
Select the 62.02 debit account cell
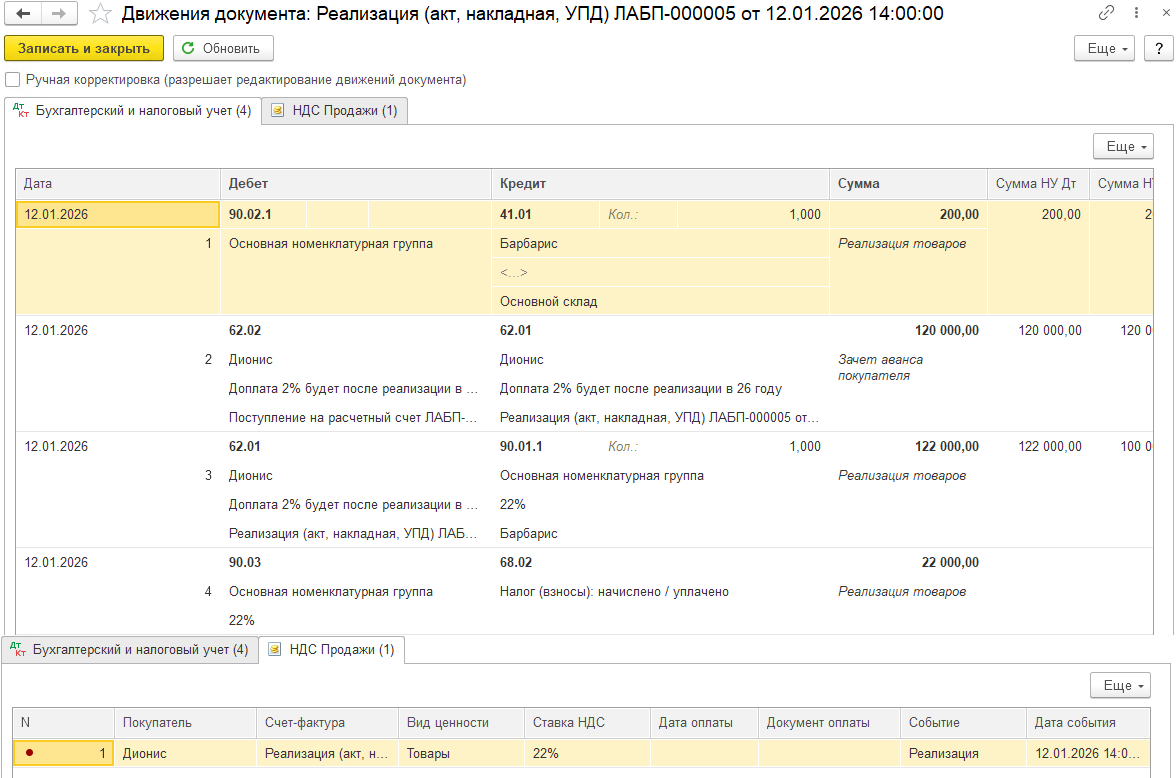tap(245, 331)
